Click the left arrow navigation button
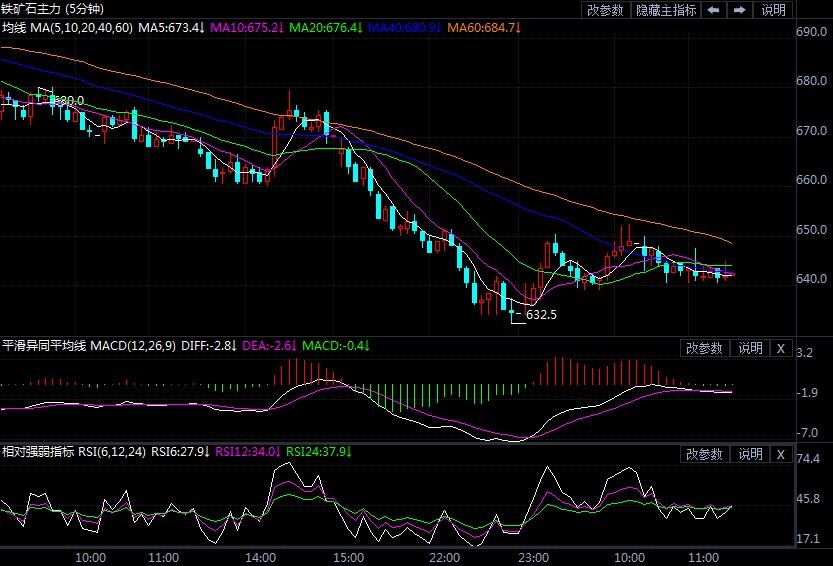The image size is (833, 566). 713,10
